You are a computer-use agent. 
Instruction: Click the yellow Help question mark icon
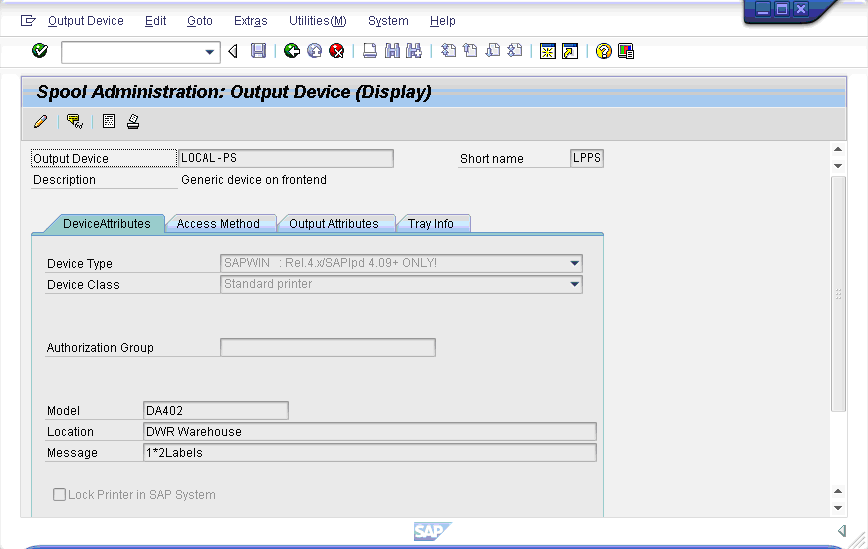tap(603, 51)
